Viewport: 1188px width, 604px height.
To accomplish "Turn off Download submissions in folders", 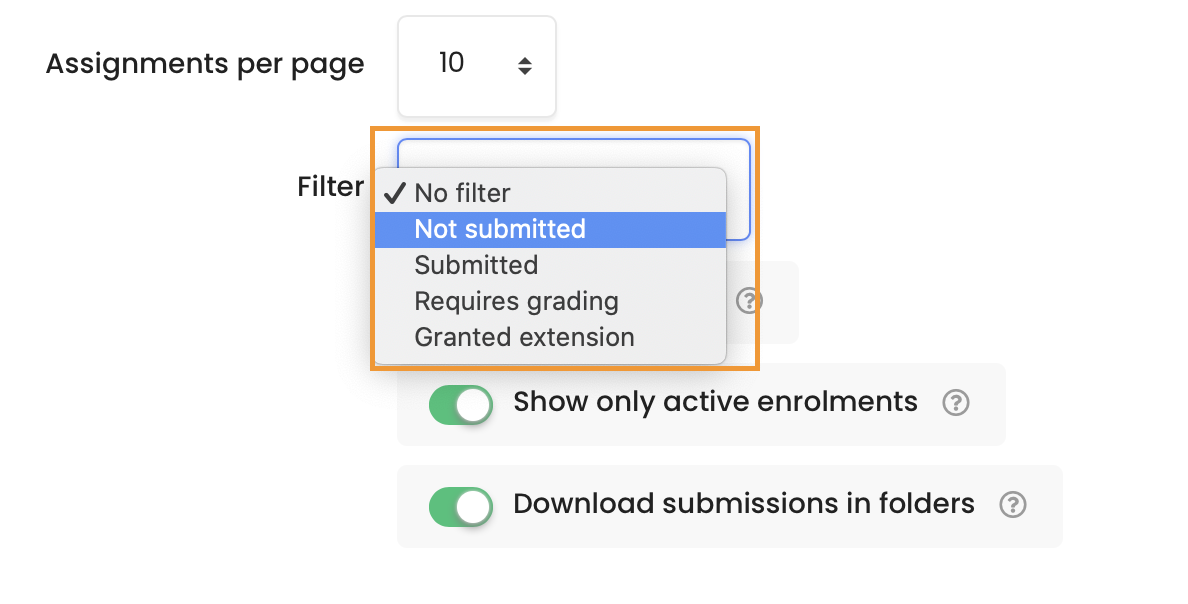I will pos(461,506).
